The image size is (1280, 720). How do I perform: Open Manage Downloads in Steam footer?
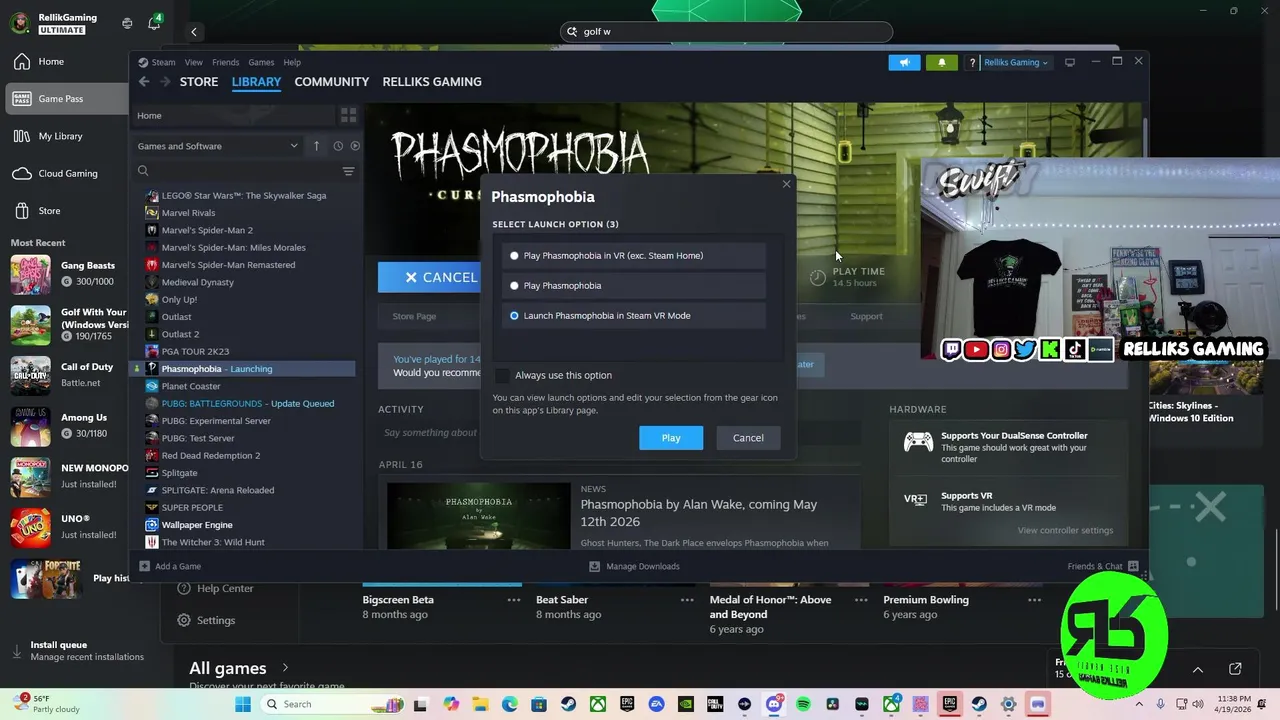[634, 566]
